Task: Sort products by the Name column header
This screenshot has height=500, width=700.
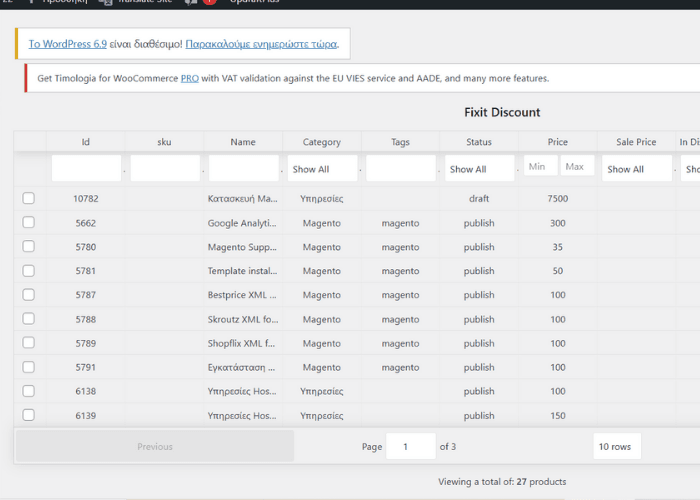Action: [x=243, y=142]
